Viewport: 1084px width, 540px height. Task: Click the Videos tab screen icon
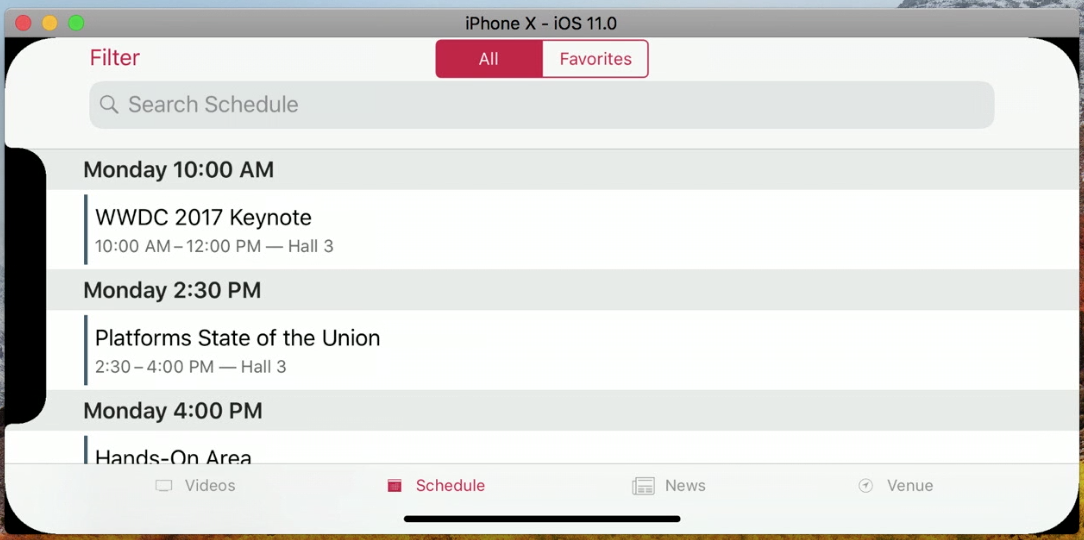tap(164, 486)
